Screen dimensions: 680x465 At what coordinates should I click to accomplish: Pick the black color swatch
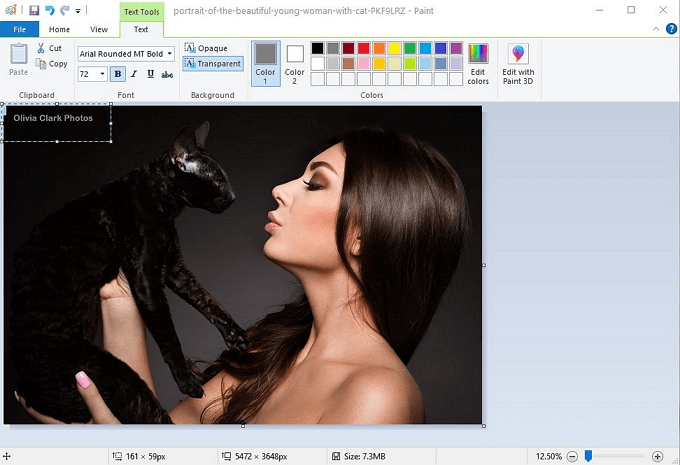click(x=317, y=48)
